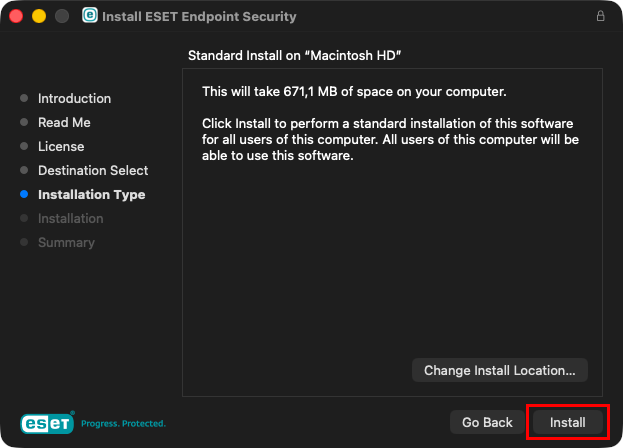Click the bullet next to Introduction

click(x=24, y=99)
